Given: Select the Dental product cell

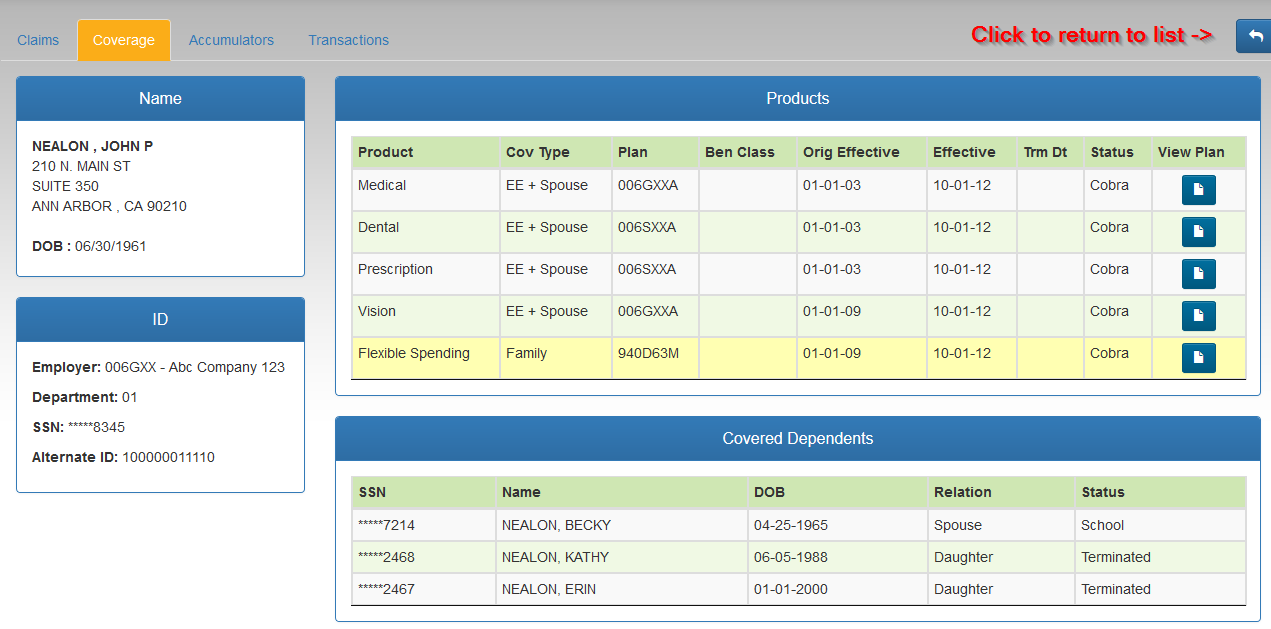Looking at the screenshot, I should click(x=426, y=231).
